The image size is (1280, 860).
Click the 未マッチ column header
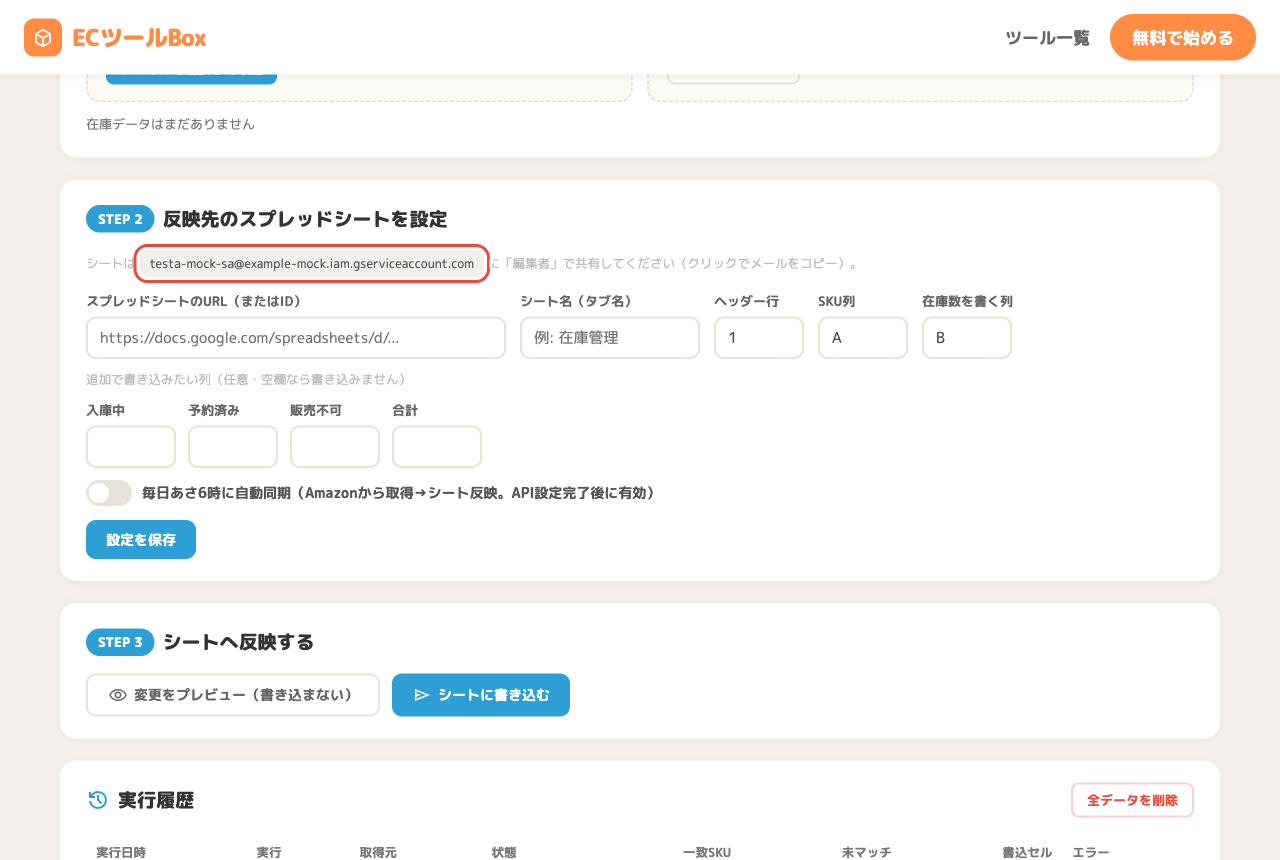click(866, 852)
